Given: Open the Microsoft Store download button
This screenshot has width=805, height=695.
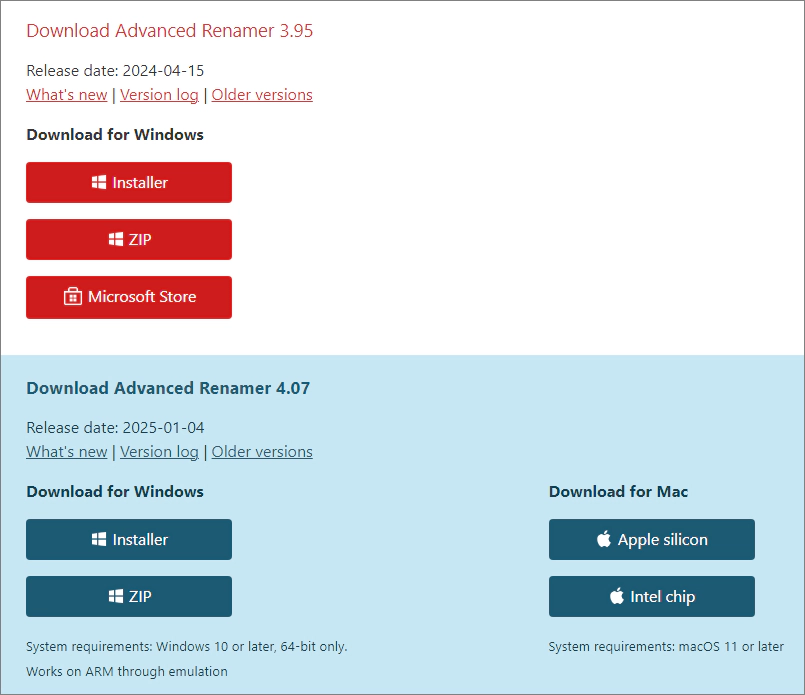Looking at the screenshot, I should point(129,297).
